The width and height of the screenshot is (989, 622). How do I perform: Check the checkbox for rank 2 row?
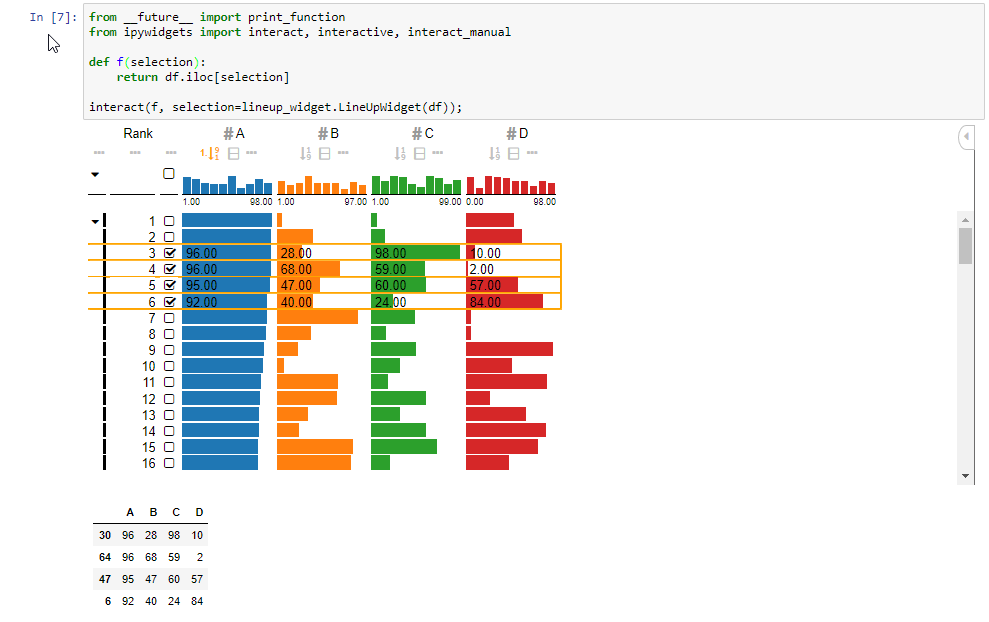(x=169, y=237)
